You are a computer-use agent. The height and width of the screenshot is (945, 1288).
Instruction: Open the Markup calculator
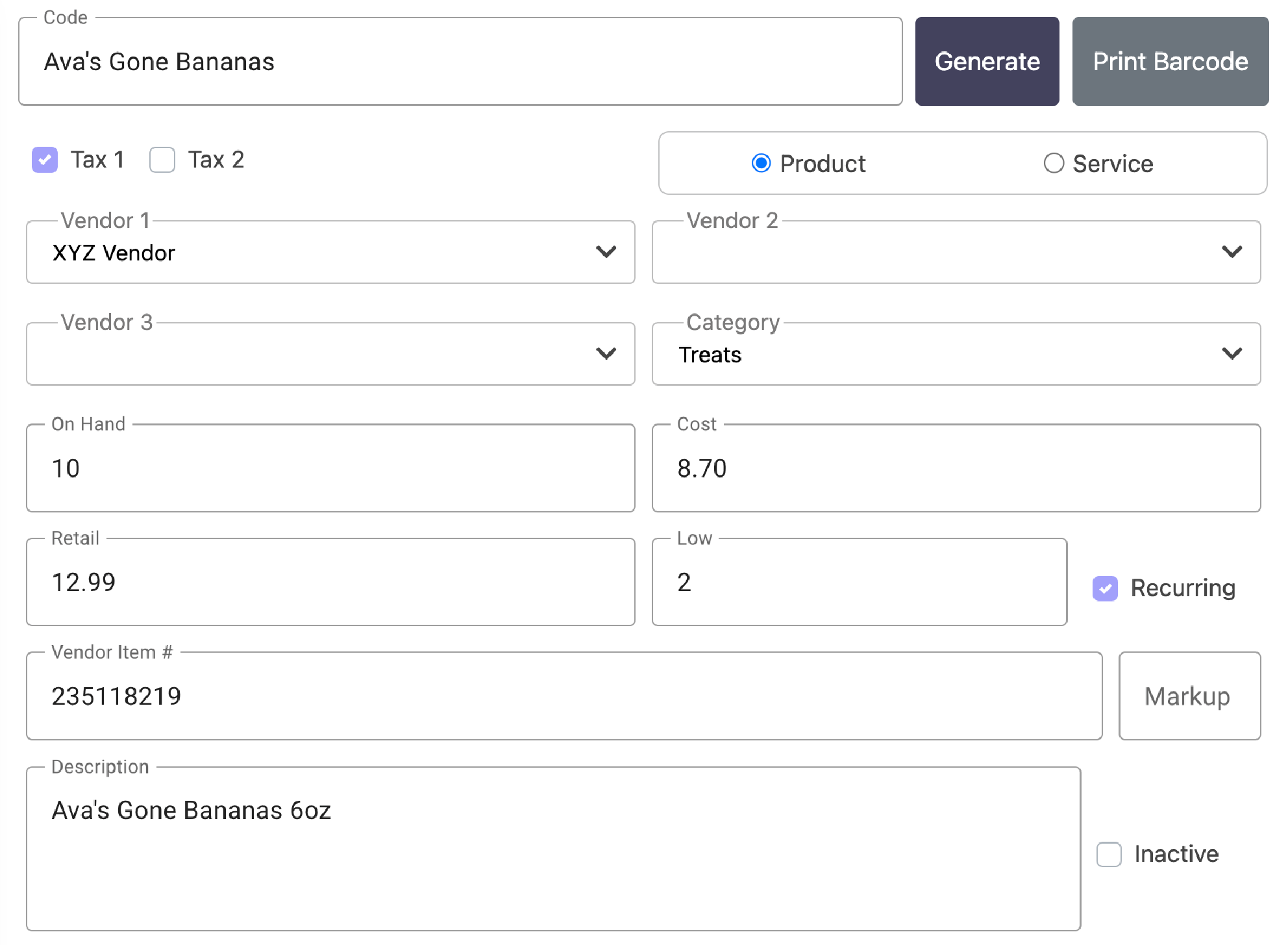pyautogui.click(x=1189, y=696)
